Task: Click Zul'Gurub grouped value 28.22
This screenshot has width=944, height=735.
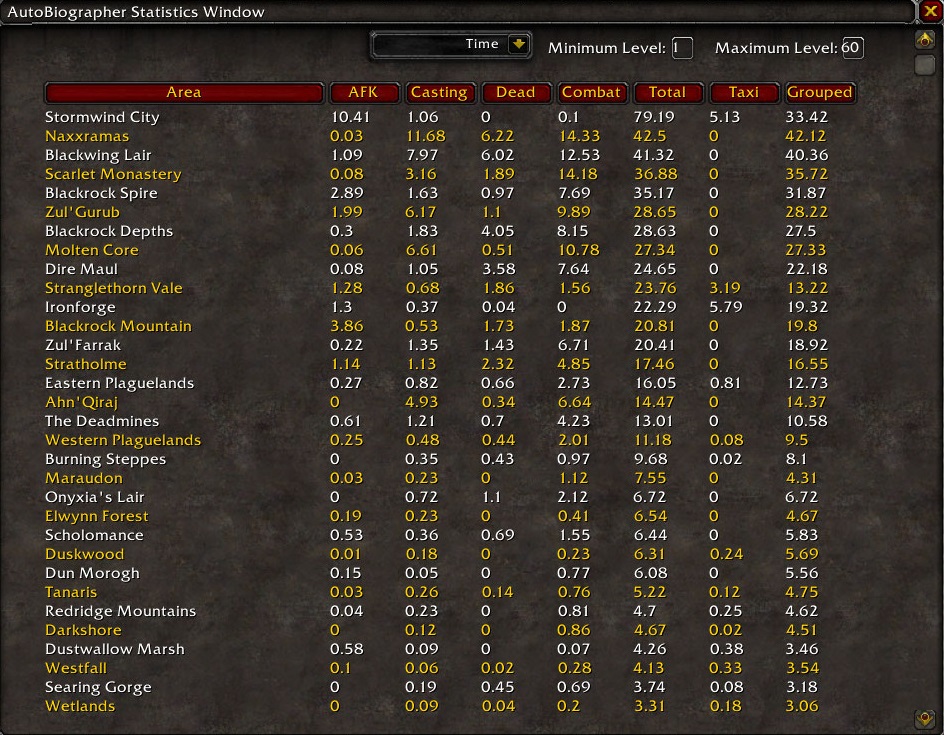Action: click(807, 212)
